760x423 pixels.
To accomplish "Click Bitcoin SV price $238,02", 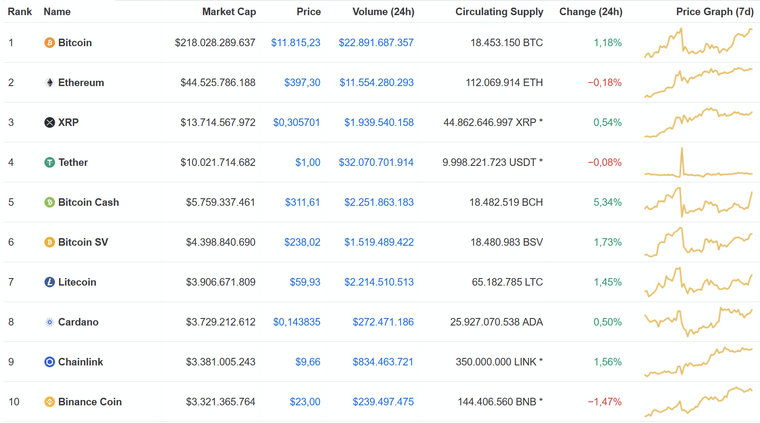I will [x=302, y=242].
